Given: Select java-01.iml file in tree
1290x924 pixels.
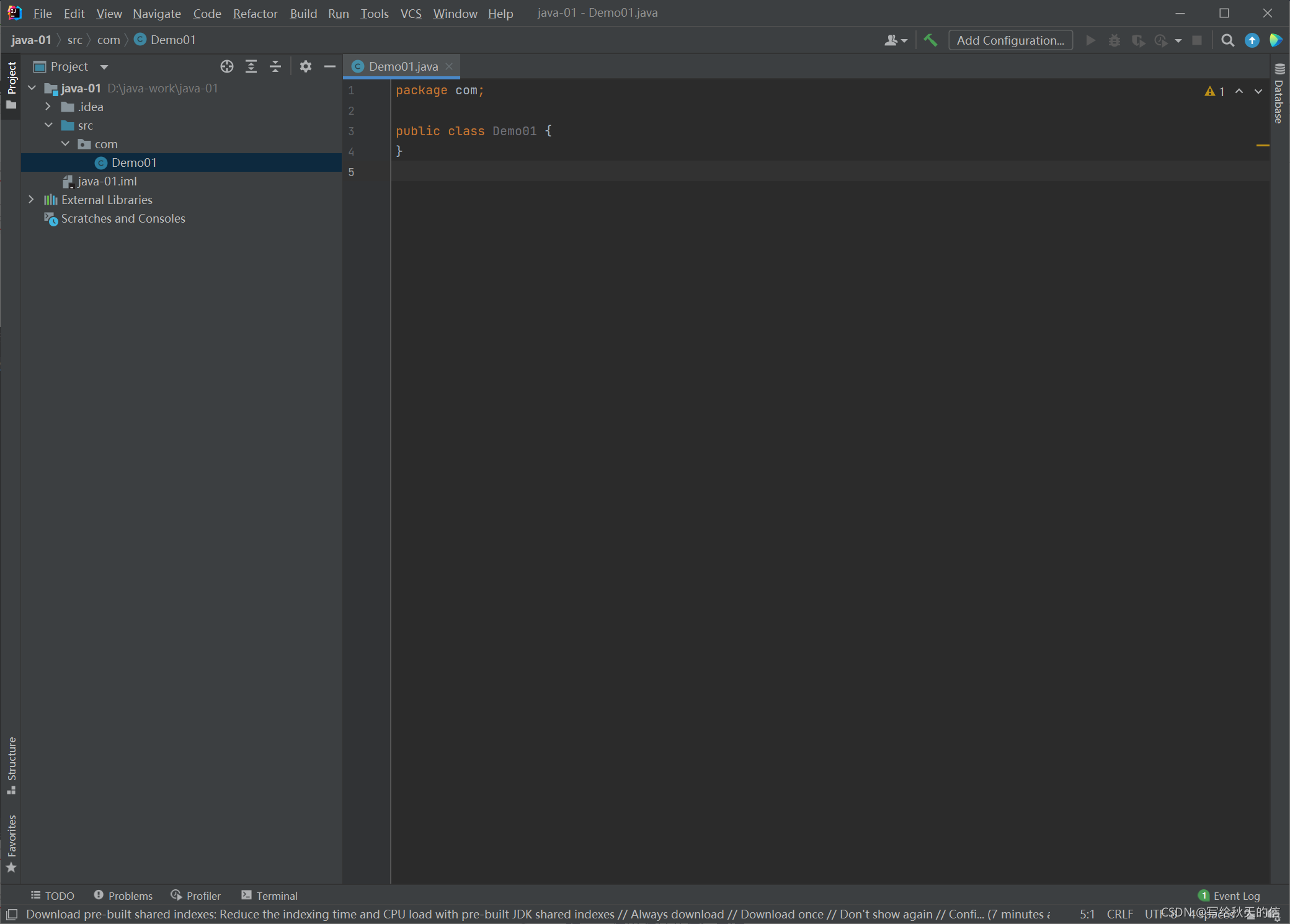Looking at the screenshot, I should tap(107, 181).
